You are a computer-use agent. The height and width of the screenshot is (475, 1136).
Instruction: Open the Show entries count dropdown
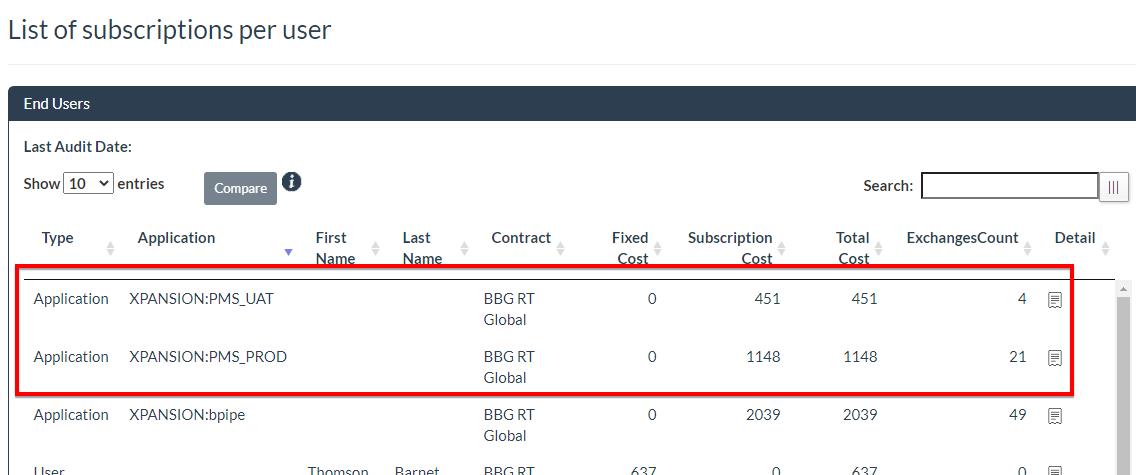(x=88, y=184)
